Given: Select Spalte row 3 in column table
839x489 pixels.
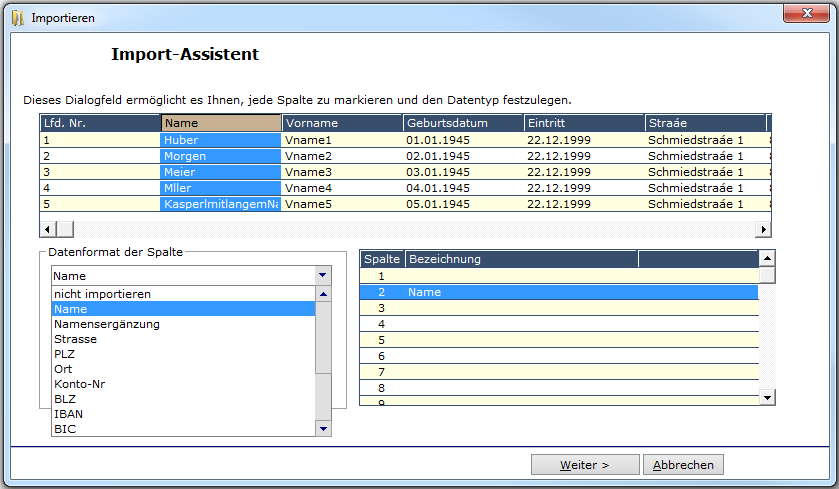Looking at the screenshot, I should coord(559,308).
